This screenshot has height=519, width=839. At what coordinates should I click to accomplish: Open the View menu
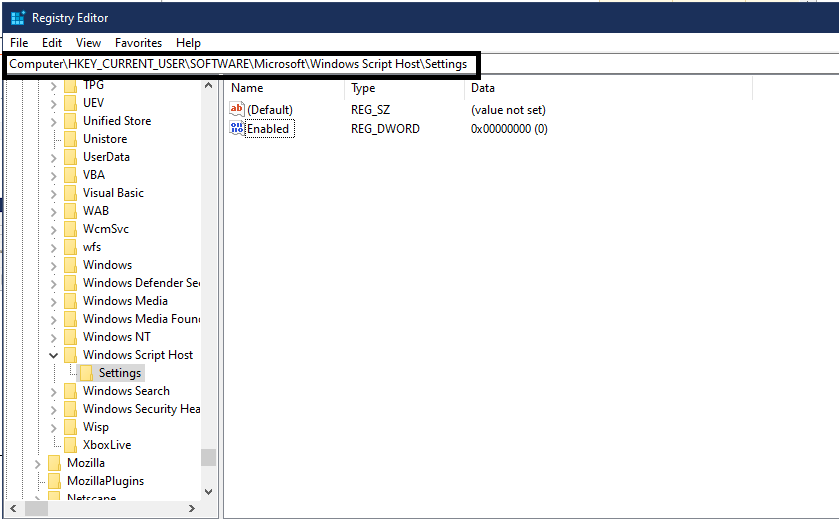[88, 43]
